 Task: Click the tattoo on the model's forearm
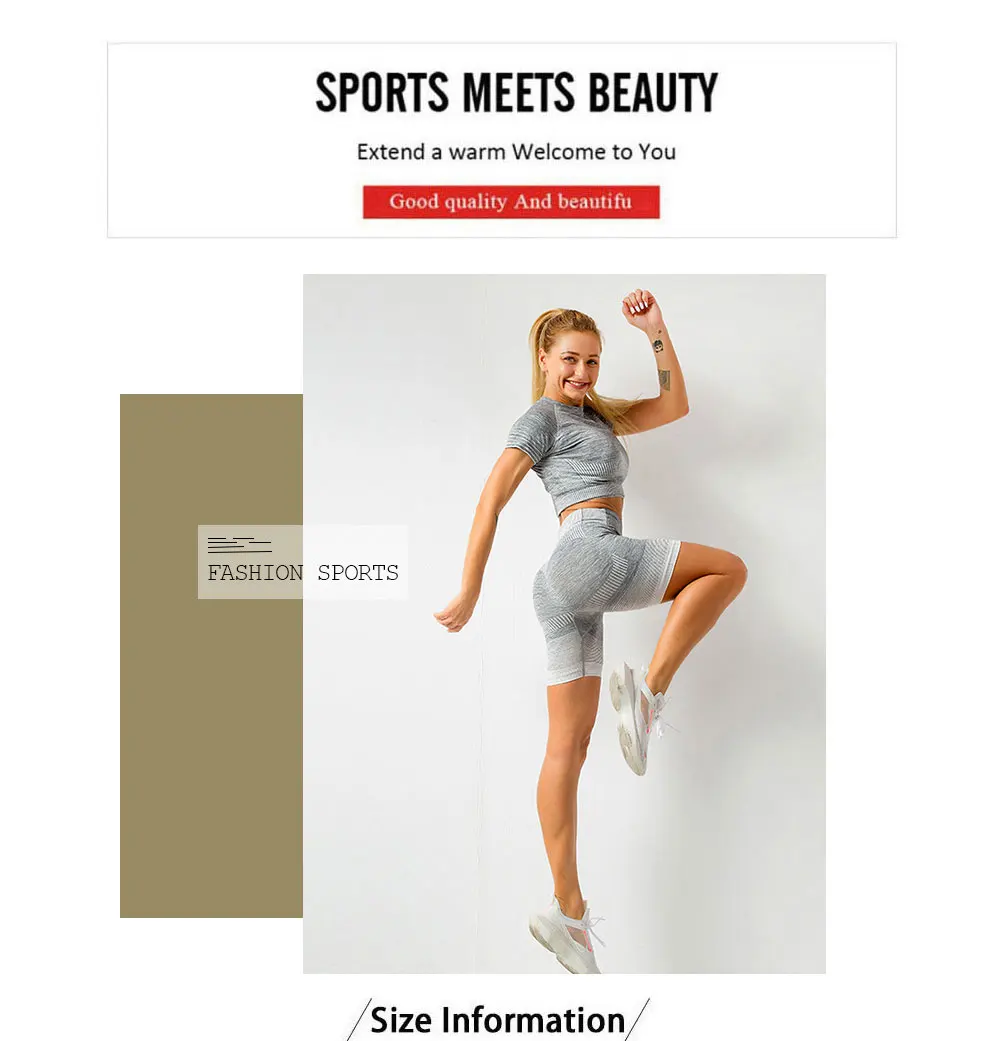coord(661,363)
